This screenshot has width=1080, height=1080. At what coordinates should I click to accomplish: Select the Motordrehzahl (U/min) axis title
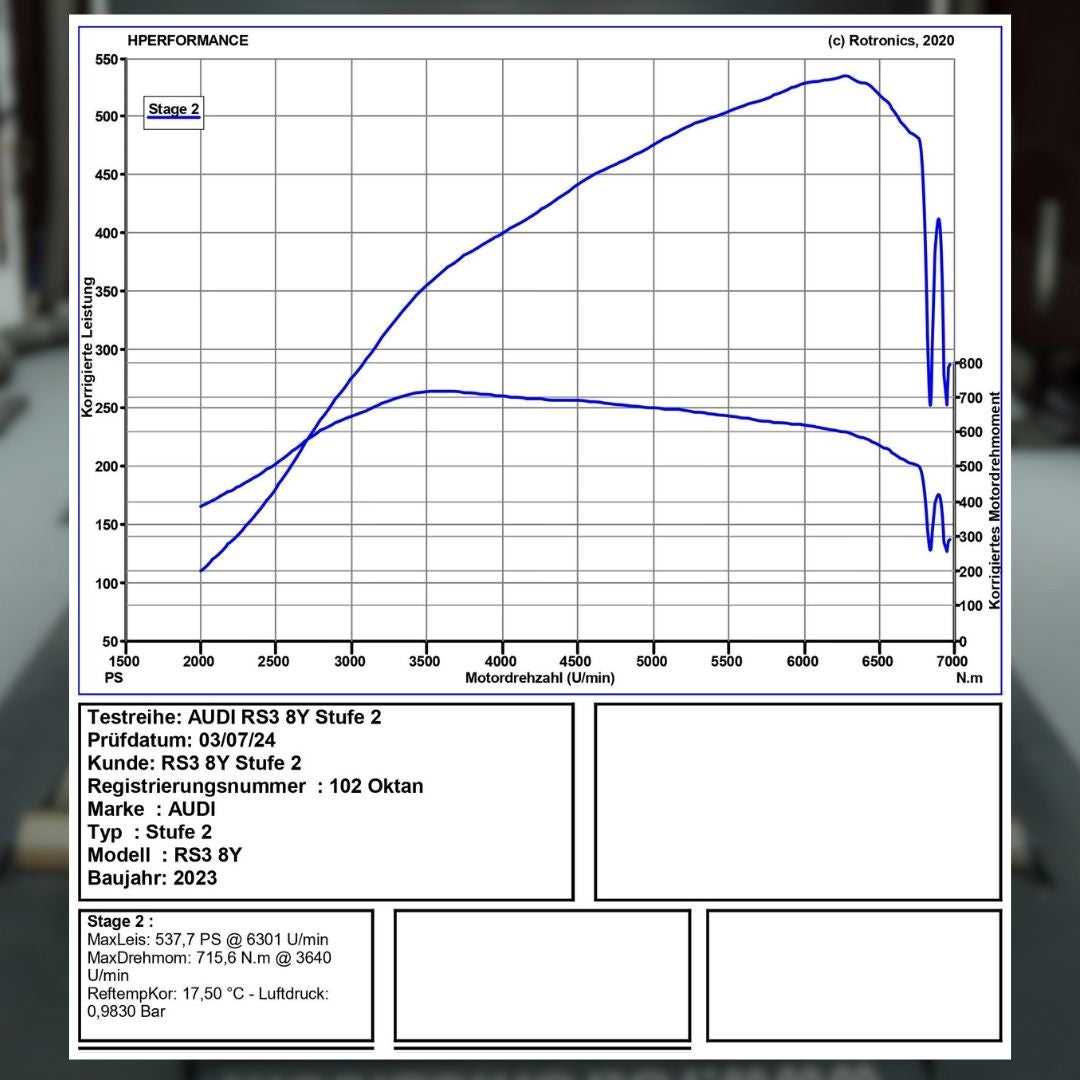pos(540,678)
